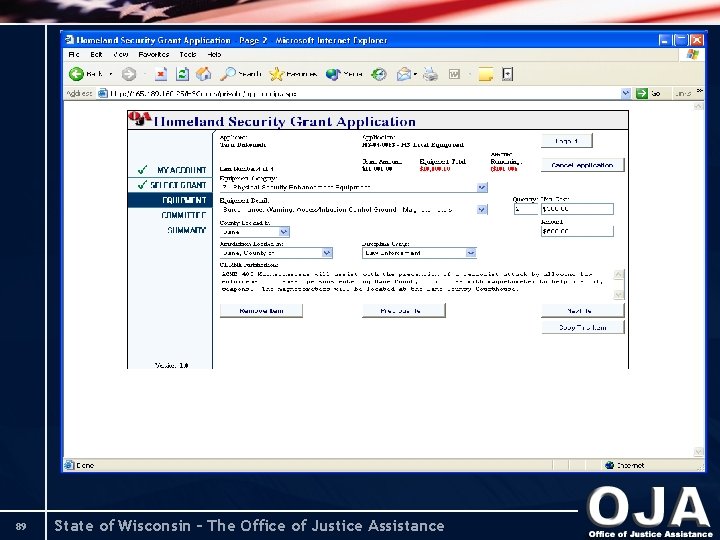Image resolution: width=720 pixels, height=540 pixels.
Task: Open the Help menu
Action: (x=214, y=54)
